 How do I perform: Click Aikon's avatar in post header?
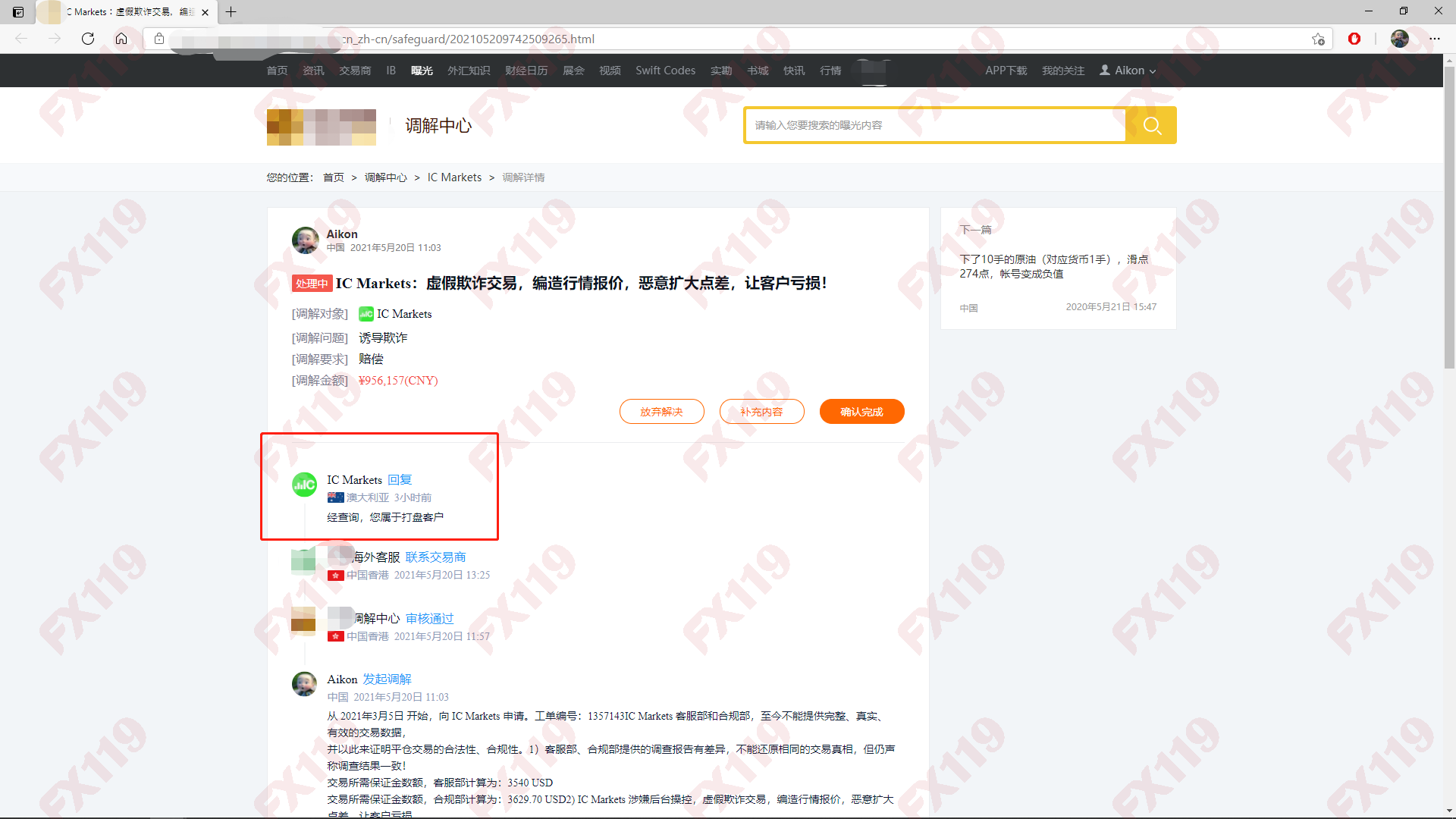305,240
